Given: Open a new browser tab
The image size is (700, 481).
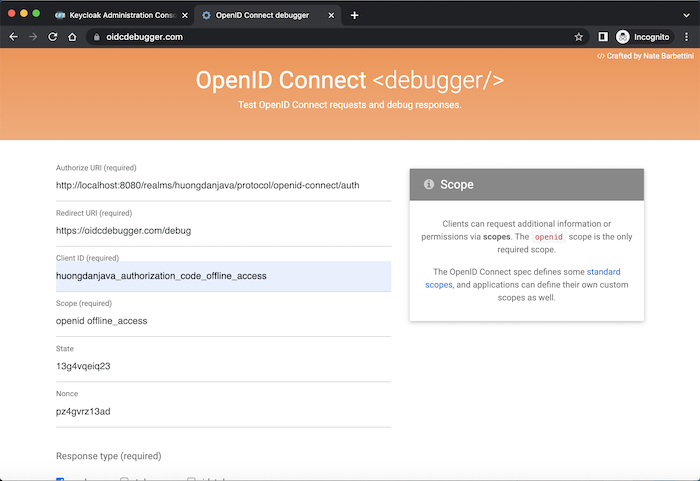Looking at the screenshot, I should pyautogui.click(x=354, y=15).
